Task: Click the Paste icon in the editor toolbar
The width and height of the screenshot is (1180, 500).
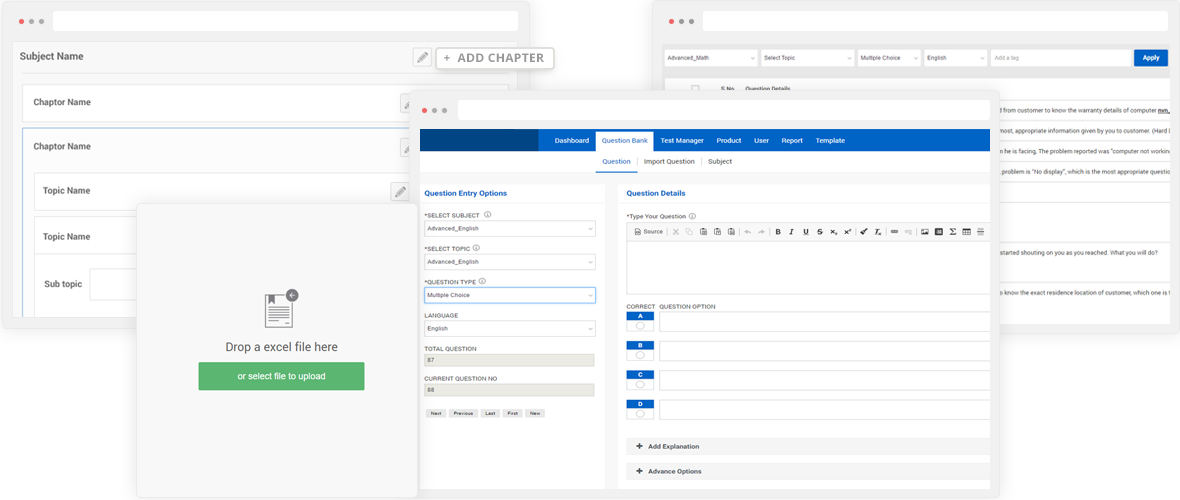Action: point(703,232)
